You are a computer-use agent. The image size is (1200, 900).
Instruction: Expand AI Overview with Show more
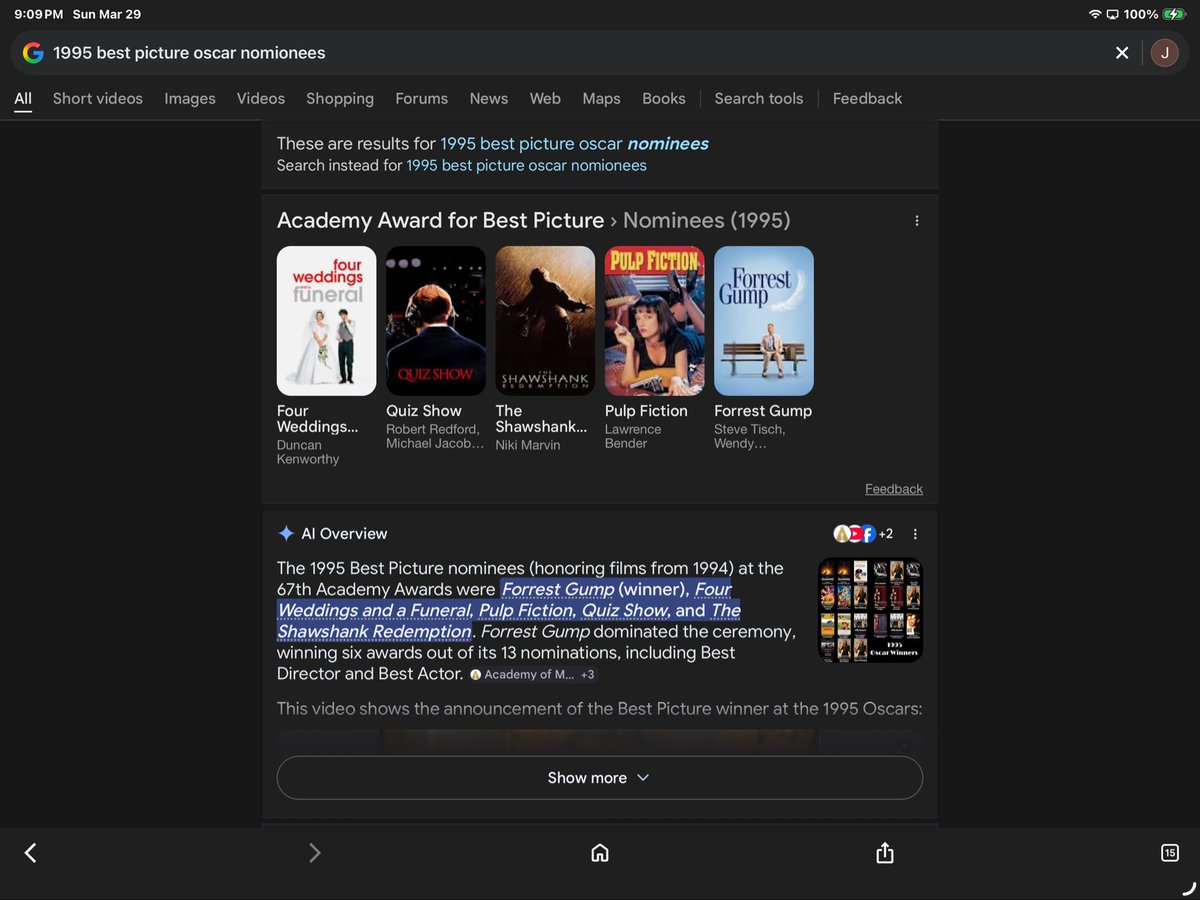coord(599,778)
